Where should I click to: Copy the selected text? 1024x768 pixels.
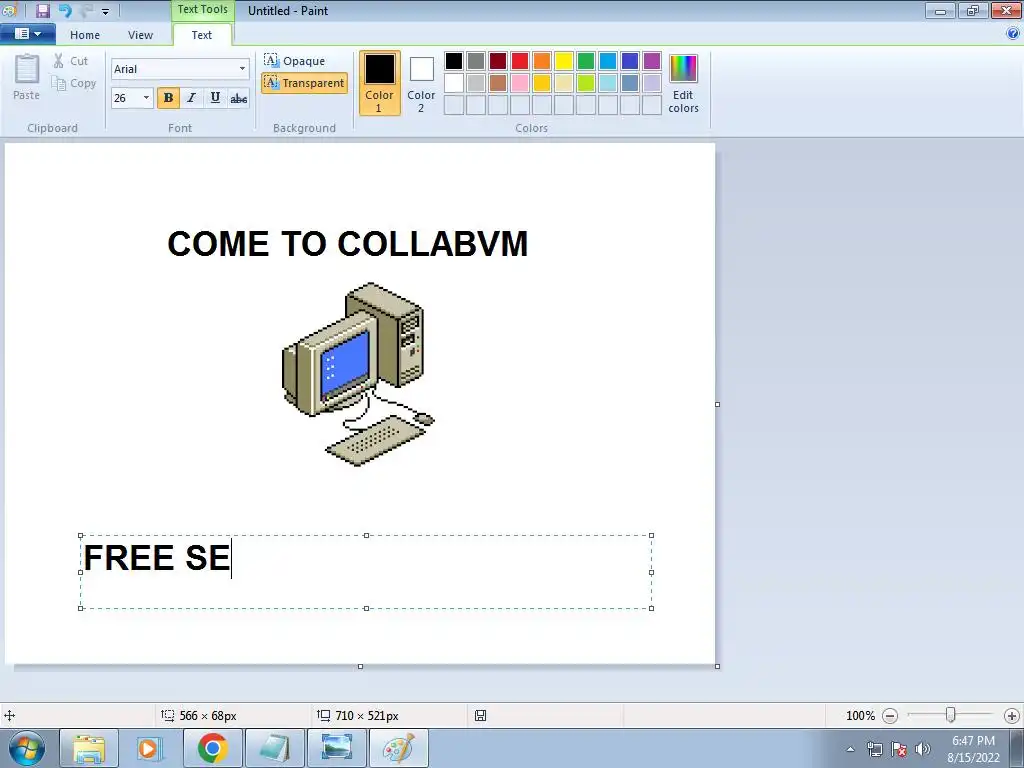coord(74,84)
